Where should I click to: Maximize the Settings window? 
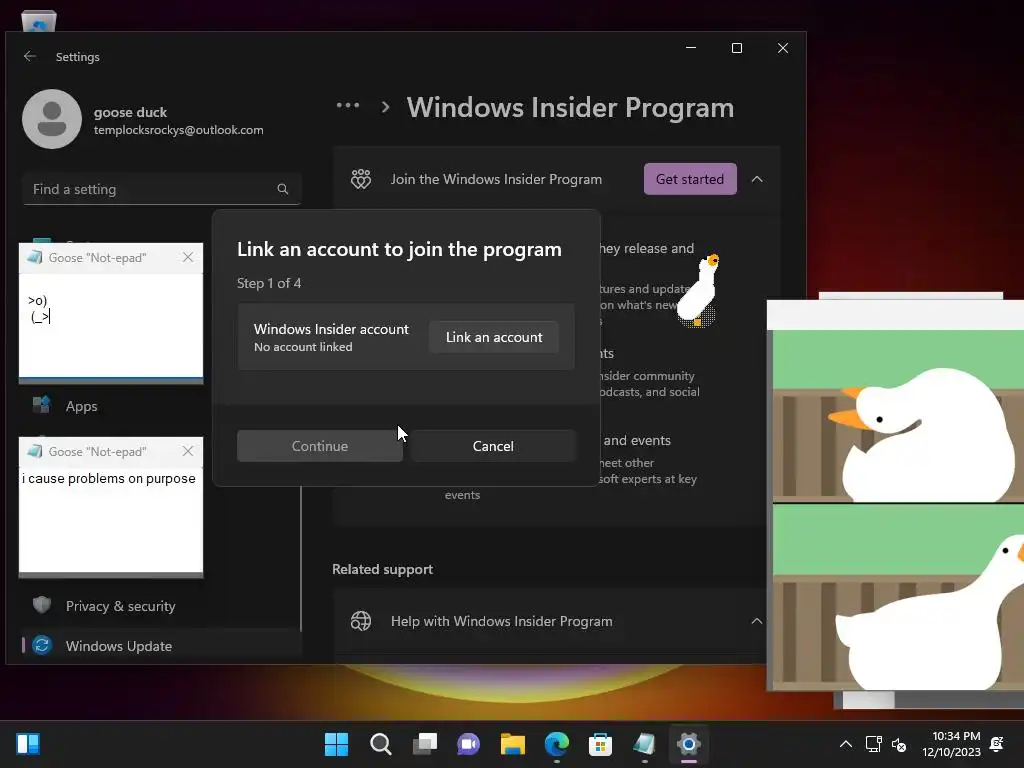coord(737,48)
